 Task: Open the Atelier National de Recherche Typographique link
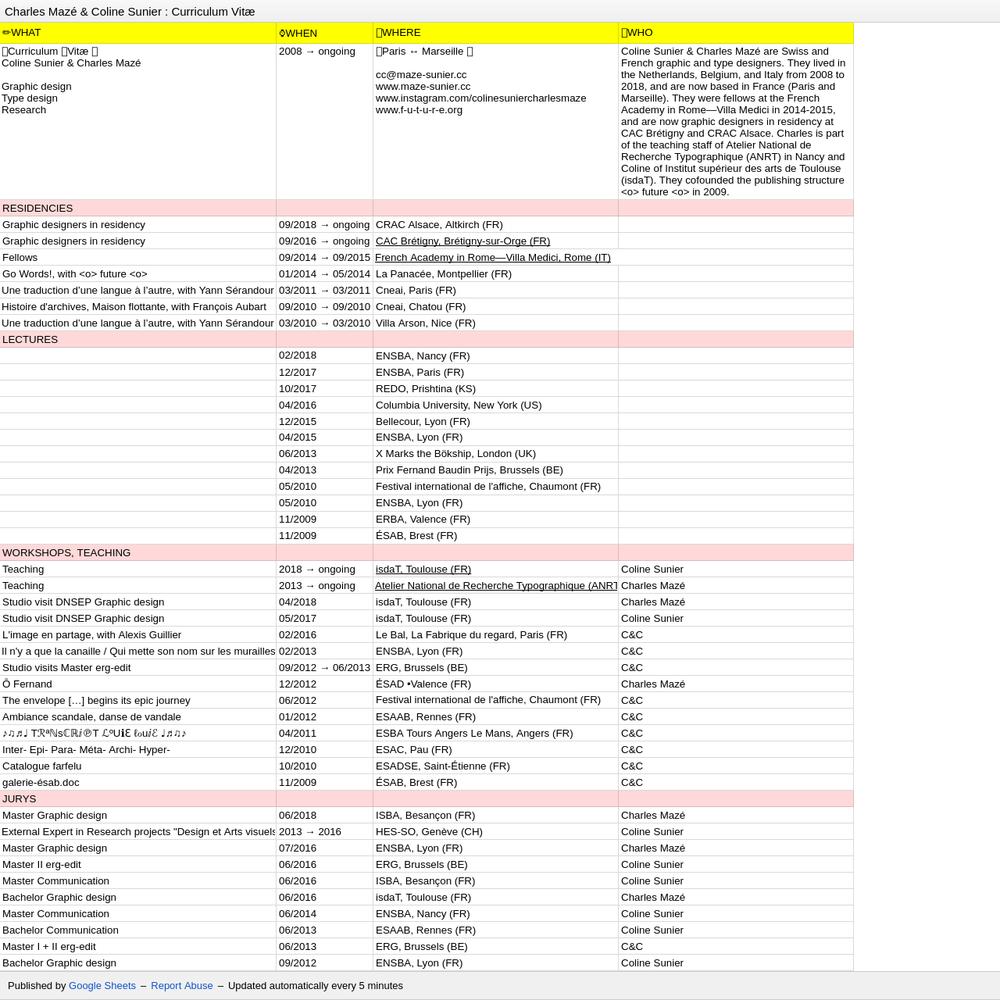pos(496,585)
